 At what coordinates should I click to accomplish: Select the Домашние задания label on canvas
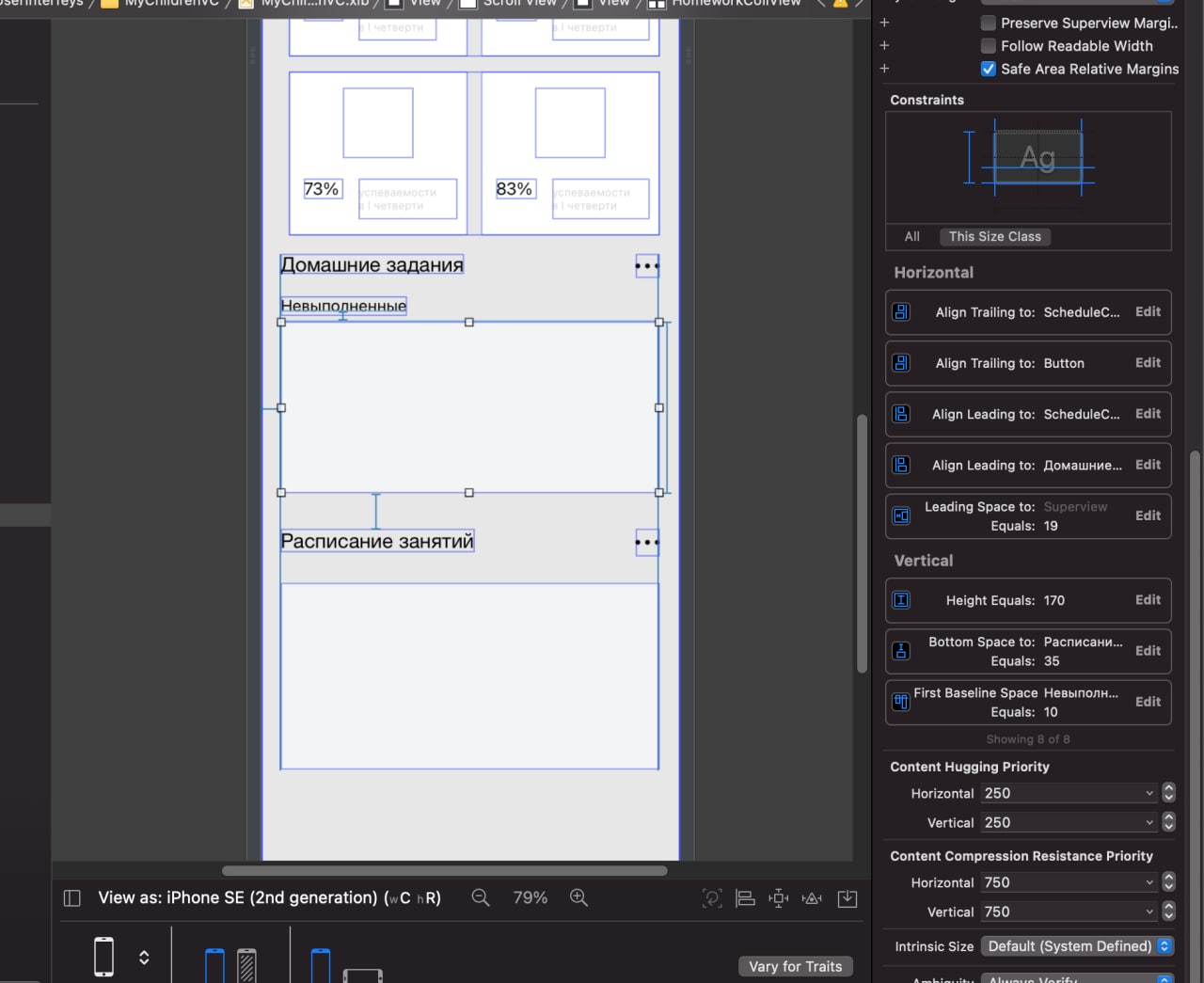pyautogui.click(x=372, y=265)
